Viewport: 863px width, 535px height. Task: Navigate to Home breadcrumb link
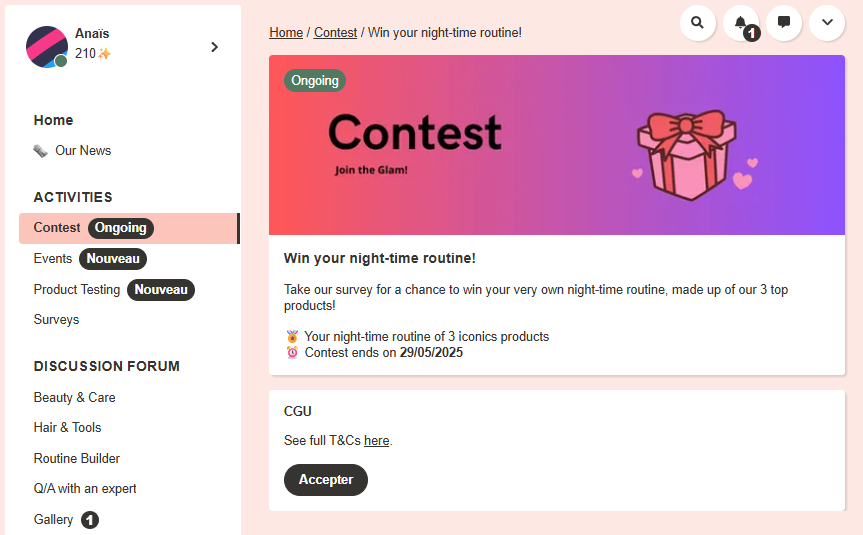(286, 33)
